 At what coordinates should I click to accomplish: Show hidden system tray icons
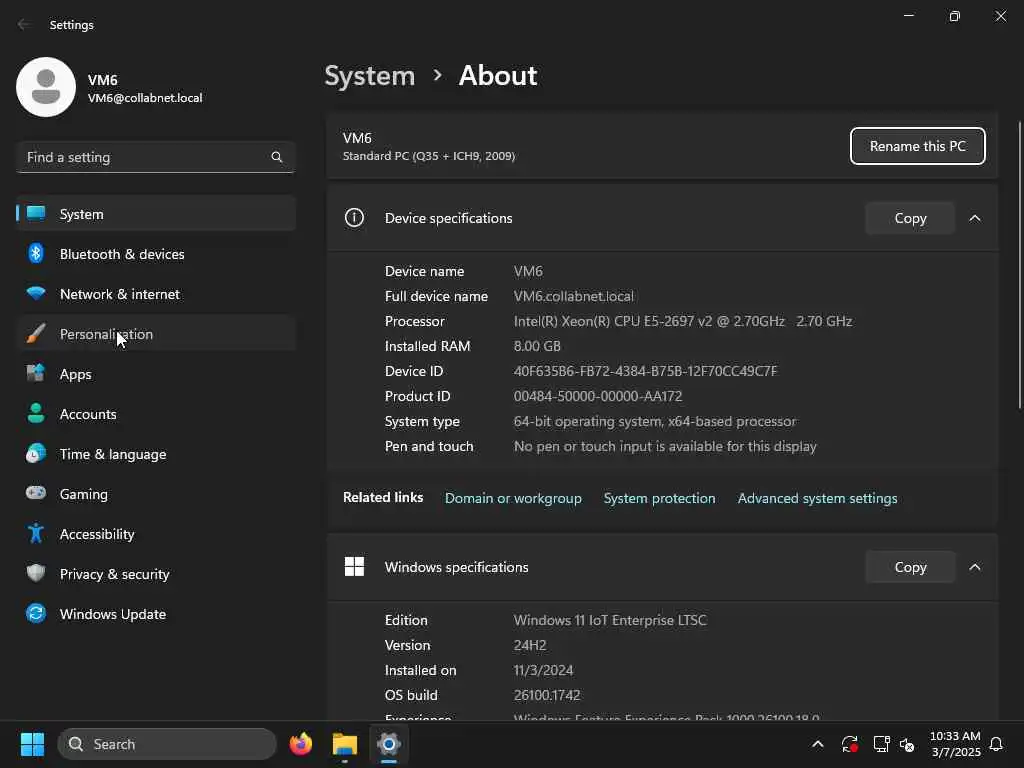pos(818,744)
